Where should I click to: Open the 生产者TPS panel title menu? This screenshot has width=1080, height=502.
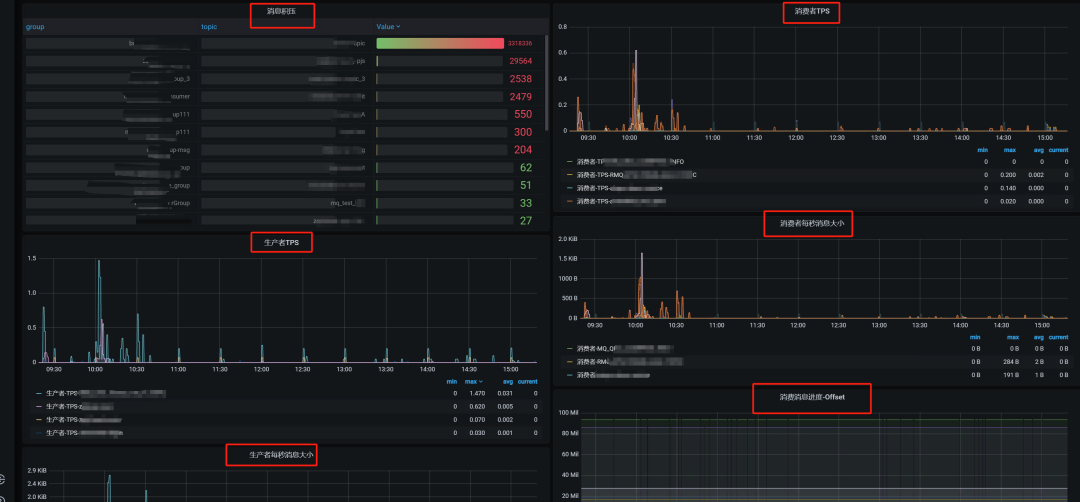281,242
